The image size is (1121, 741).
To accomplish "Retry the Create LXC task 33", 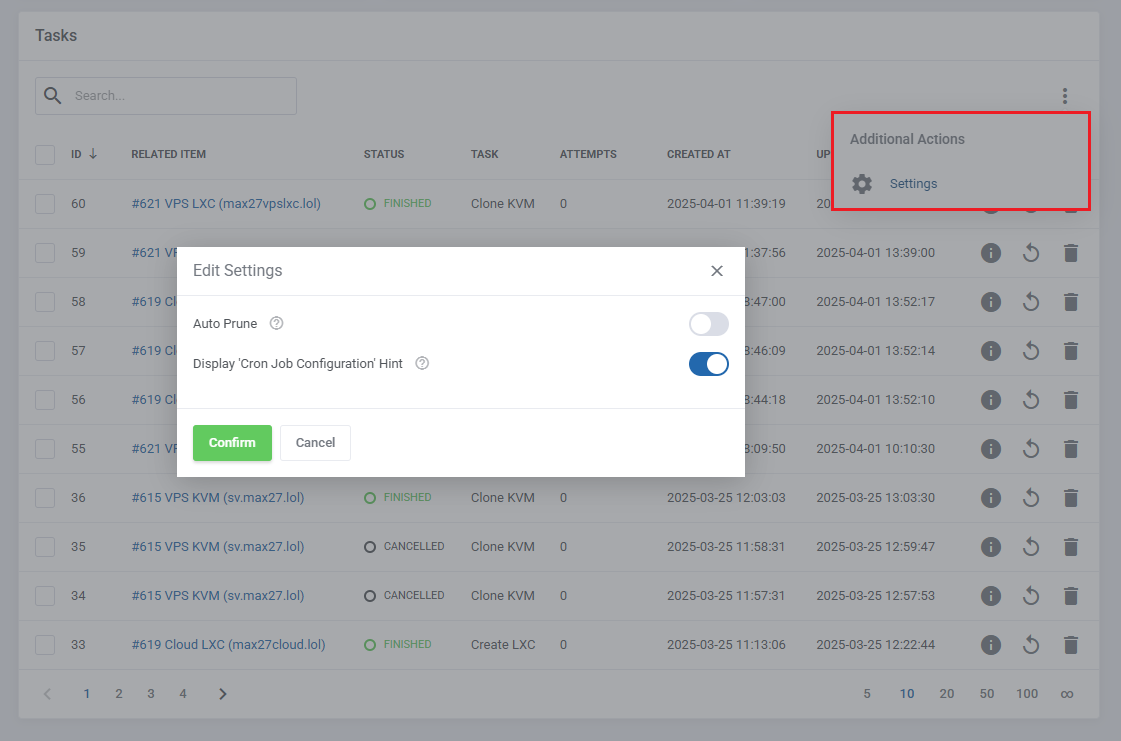I will 1030,644.
